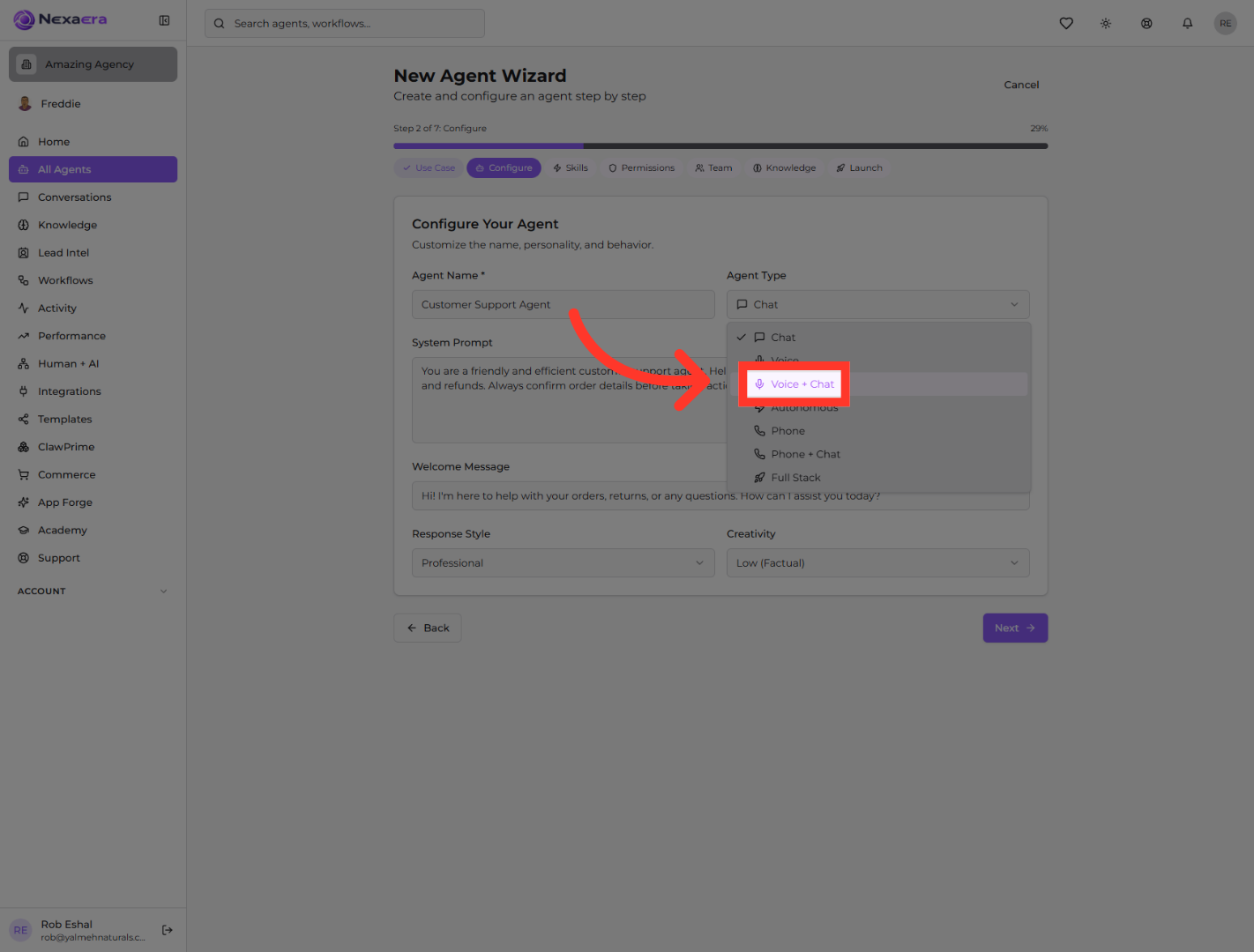Image resolution: width=1254 pixels, height=952 pixels.
Task: Go to the Team wizard step tab
Action: 713,168
